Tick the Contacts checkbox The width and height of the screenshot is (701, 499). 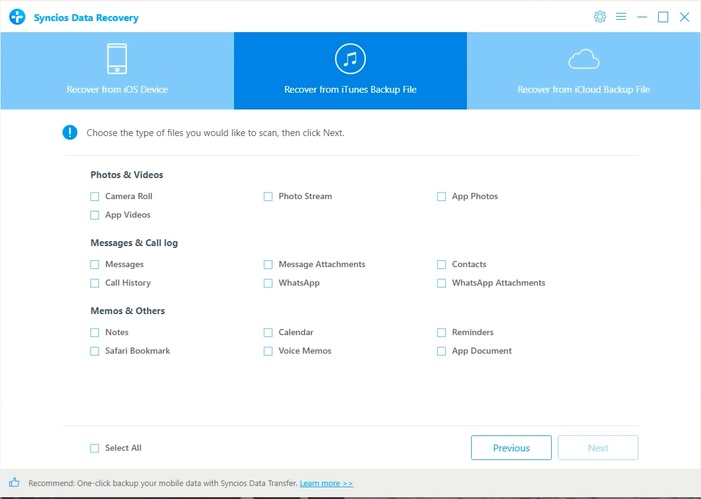[x=441, y=264]
